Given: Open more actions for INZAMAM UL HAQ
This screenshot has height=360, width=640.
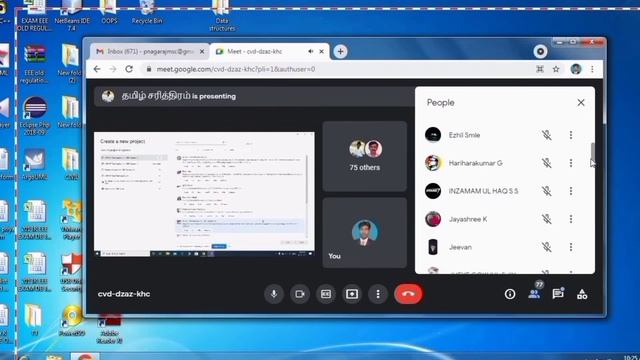Looking at the screenshot, I should [571, 191].
